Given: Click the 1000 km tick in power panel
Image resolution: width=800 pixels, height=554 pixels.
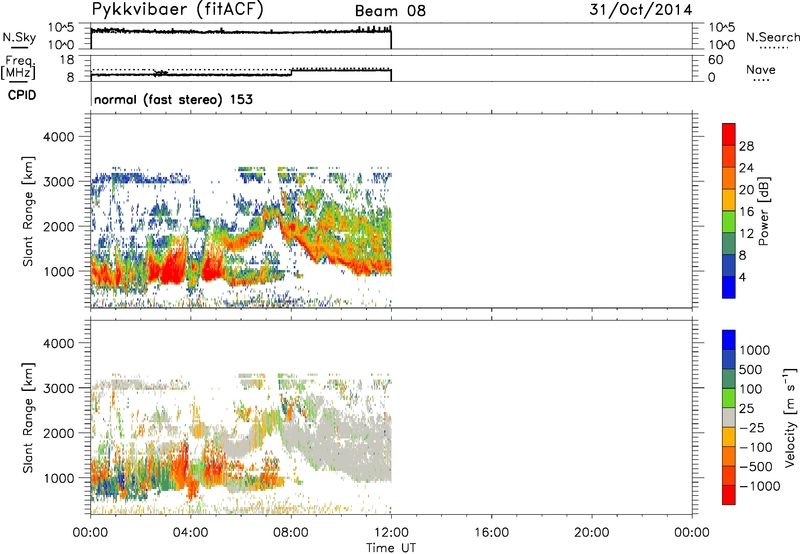Looking at the screenshot, I should coord(58,271).
